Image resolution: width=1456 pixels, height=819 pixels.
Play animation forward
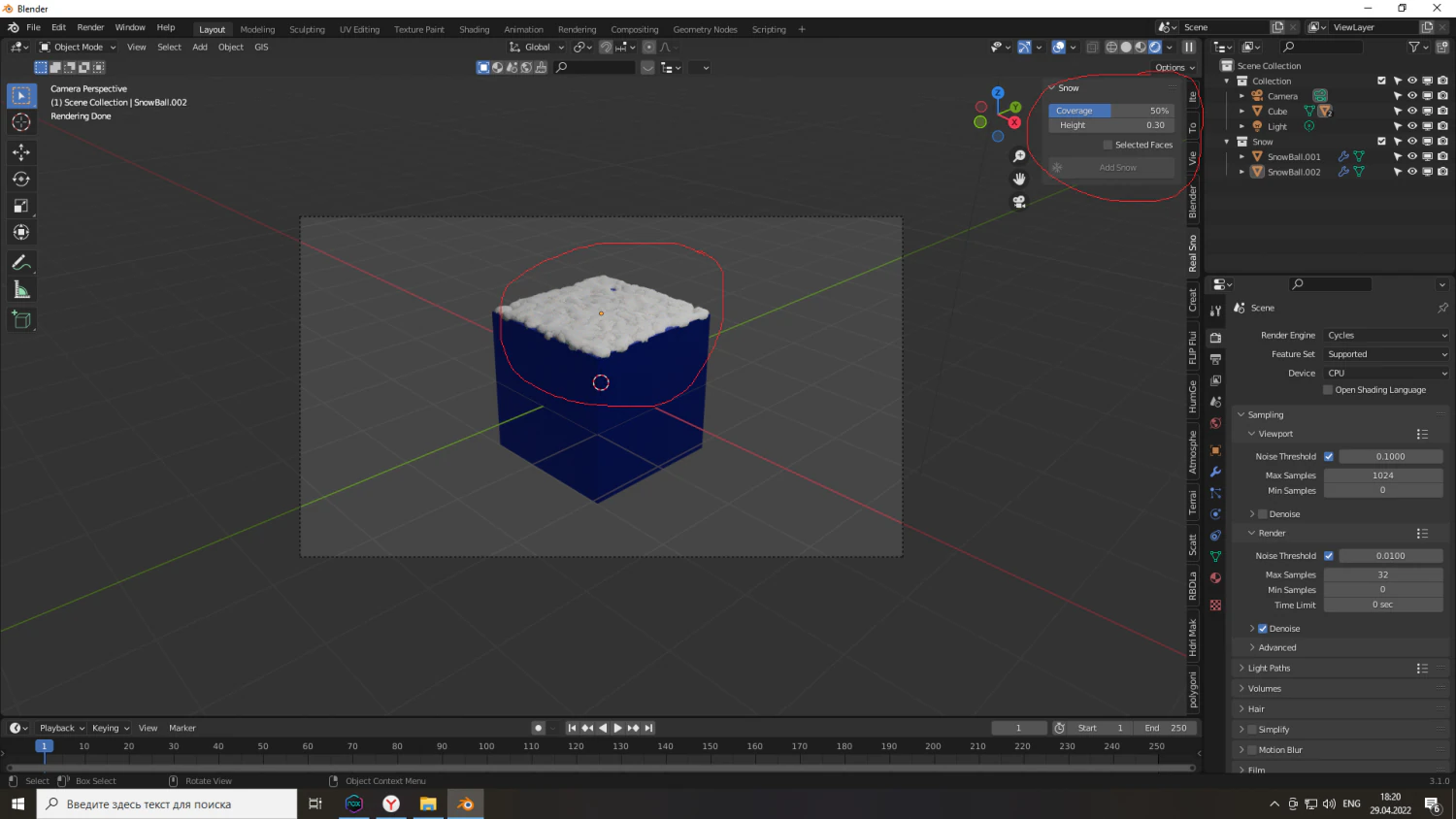coord(617,728)
